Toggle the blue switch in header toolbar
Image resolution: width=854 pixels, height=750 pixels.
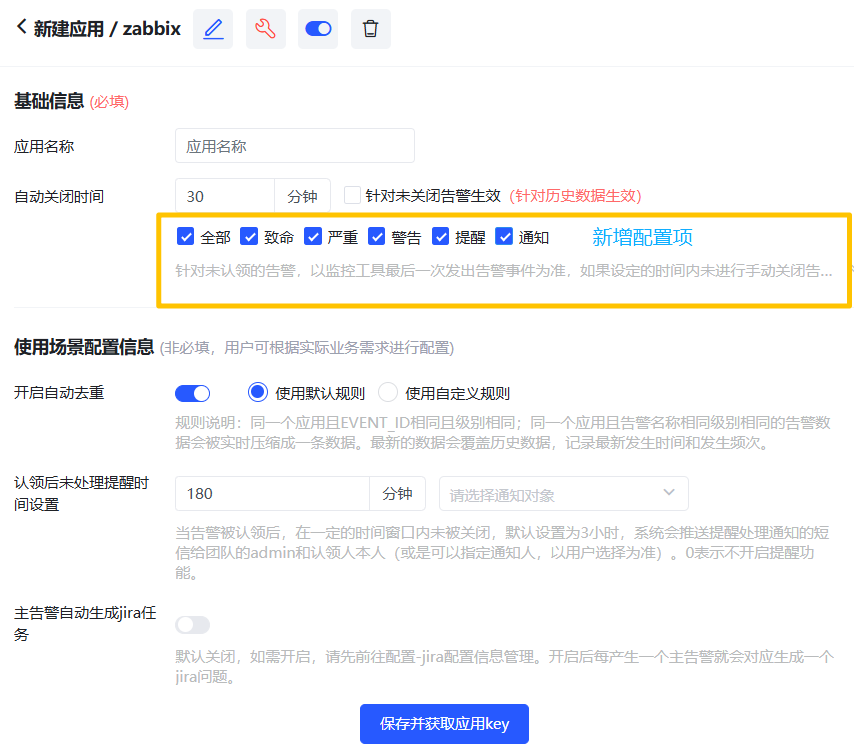coord(318,29)
